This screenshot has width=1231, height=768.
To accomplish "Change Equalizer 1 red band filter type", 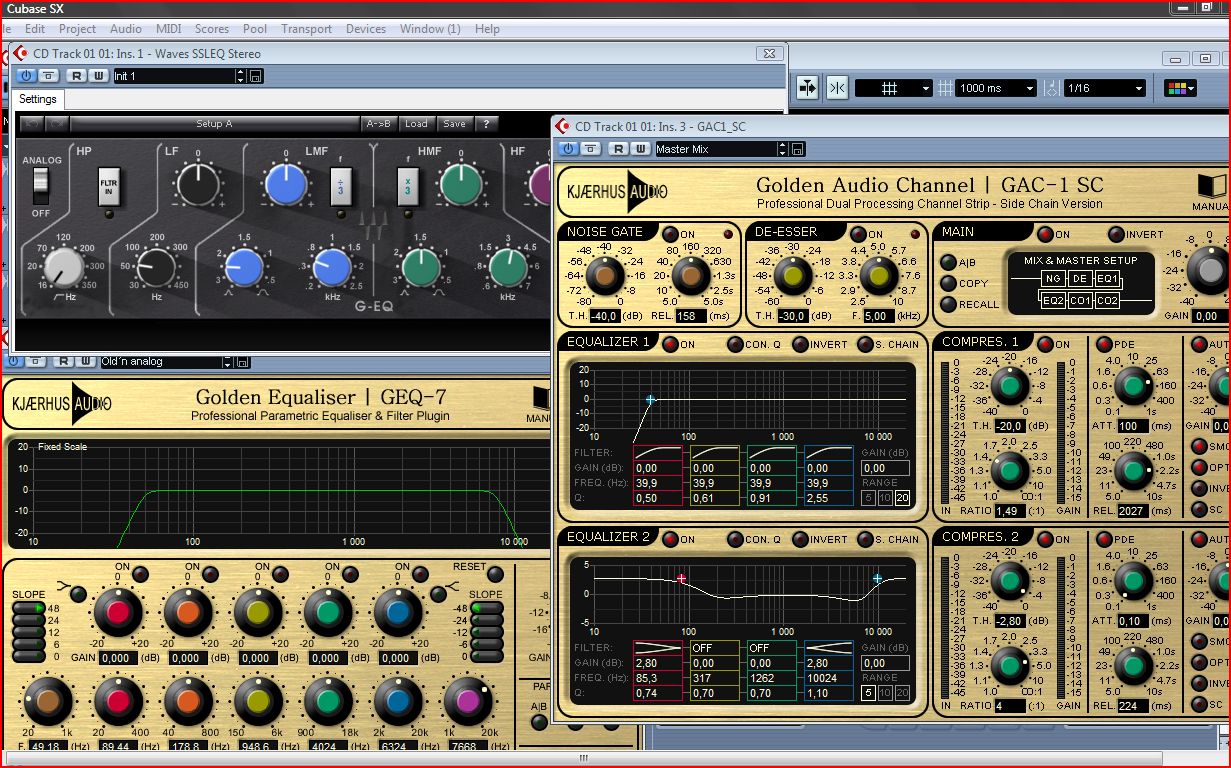I will [657, 453].
